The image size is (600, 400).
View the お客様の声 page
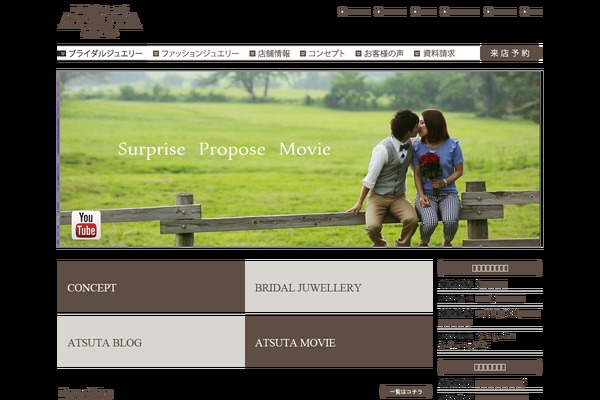[x=380, y=54]
